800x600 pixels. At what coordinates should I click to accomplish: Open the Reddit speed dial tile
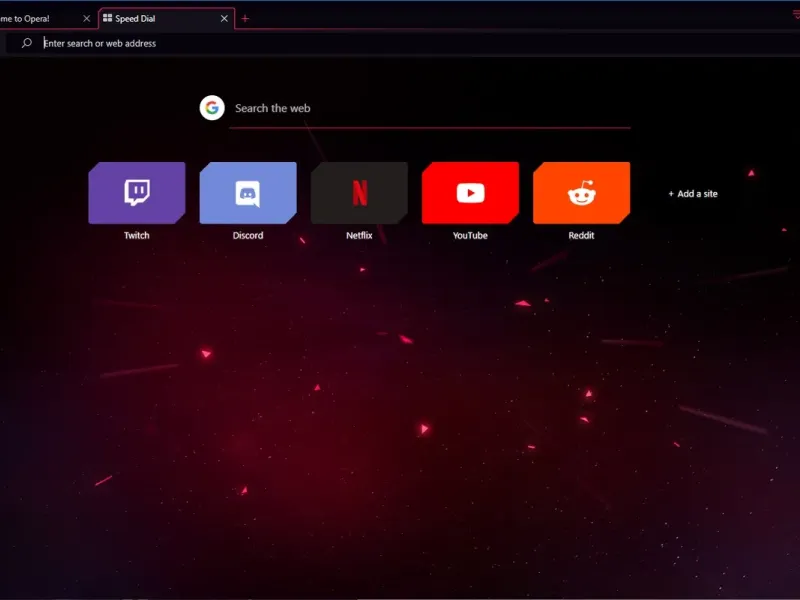pos(582,193)
